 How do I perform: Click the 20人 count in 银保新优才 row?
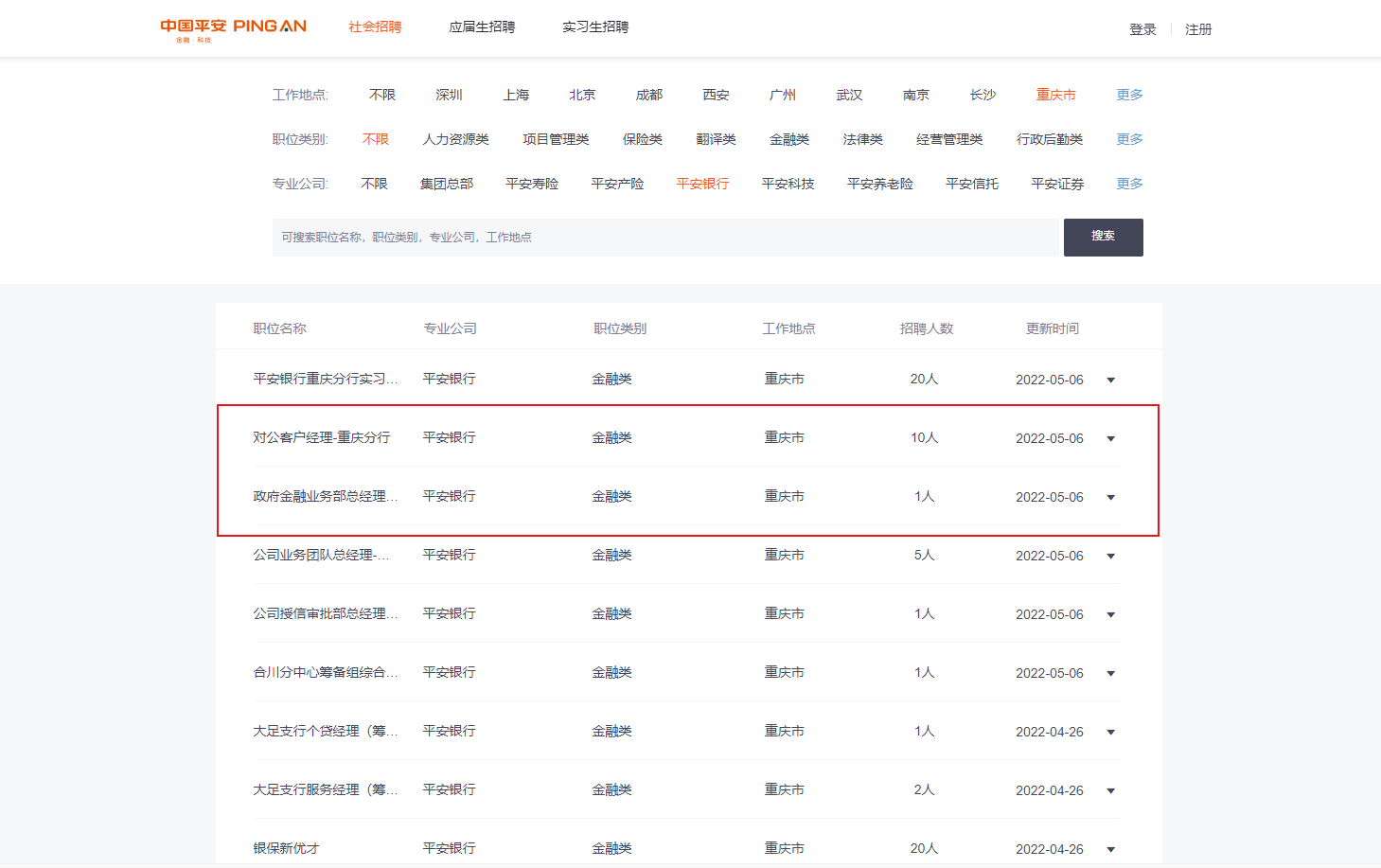pyautogui.click(x=924, y=848)
